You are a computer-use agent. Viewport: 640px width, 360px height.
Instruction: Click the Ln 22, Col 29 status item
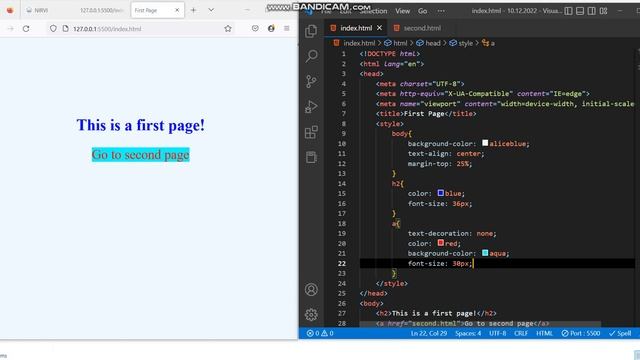(x=429, y=333)
